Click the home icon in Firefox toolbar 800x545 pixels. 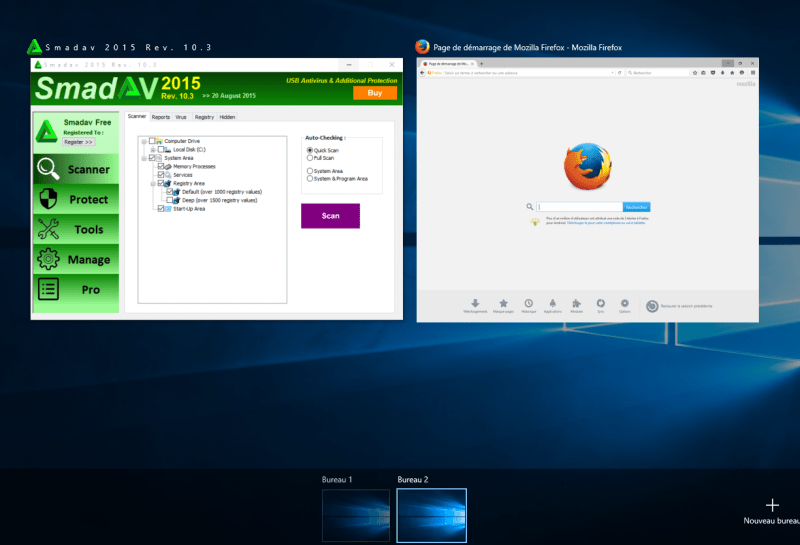[x=732, y=73]
